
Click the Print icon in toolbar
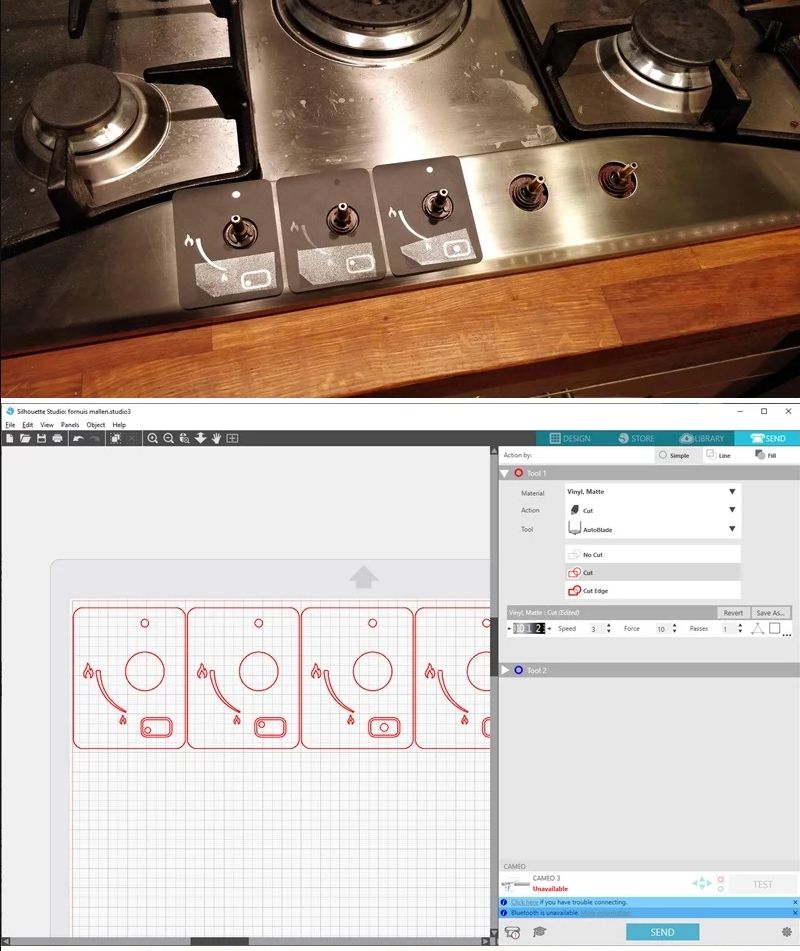point(58,438)
